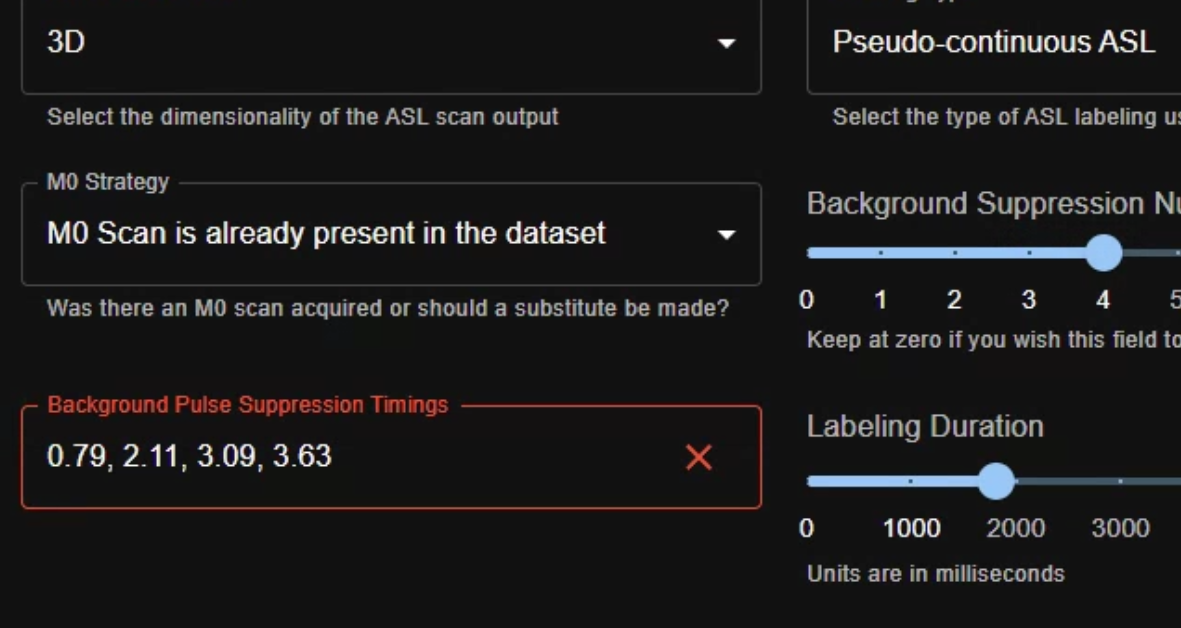Set Background Suppression Number to 2
Image resolution: width=1181 pixels, height=628 pixels.
point(953,254)
